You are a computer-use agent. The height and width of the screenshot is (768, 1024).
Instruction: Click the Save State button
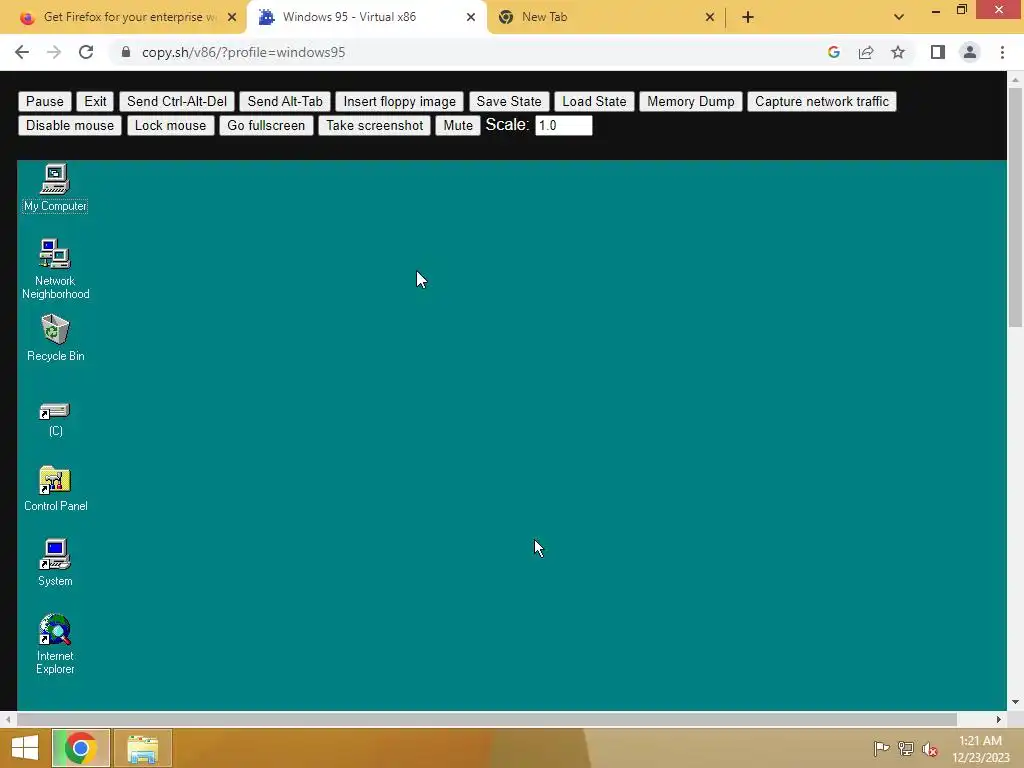pos(509,101)
